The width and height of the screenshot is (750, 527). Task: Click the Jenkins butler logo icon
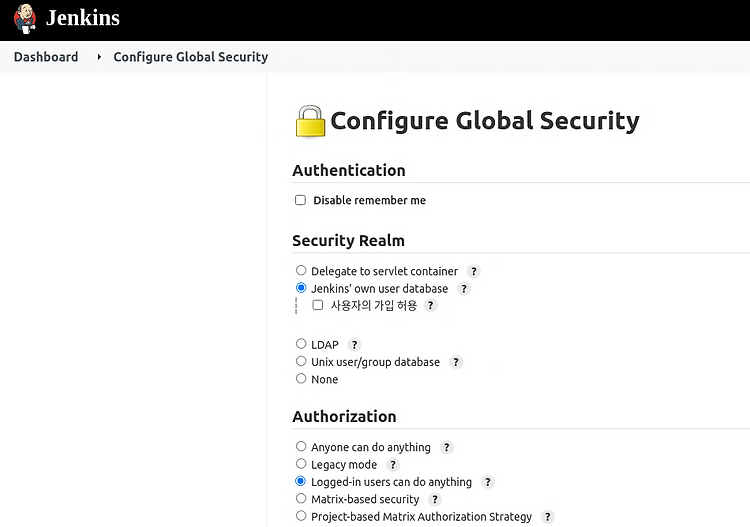25,19
